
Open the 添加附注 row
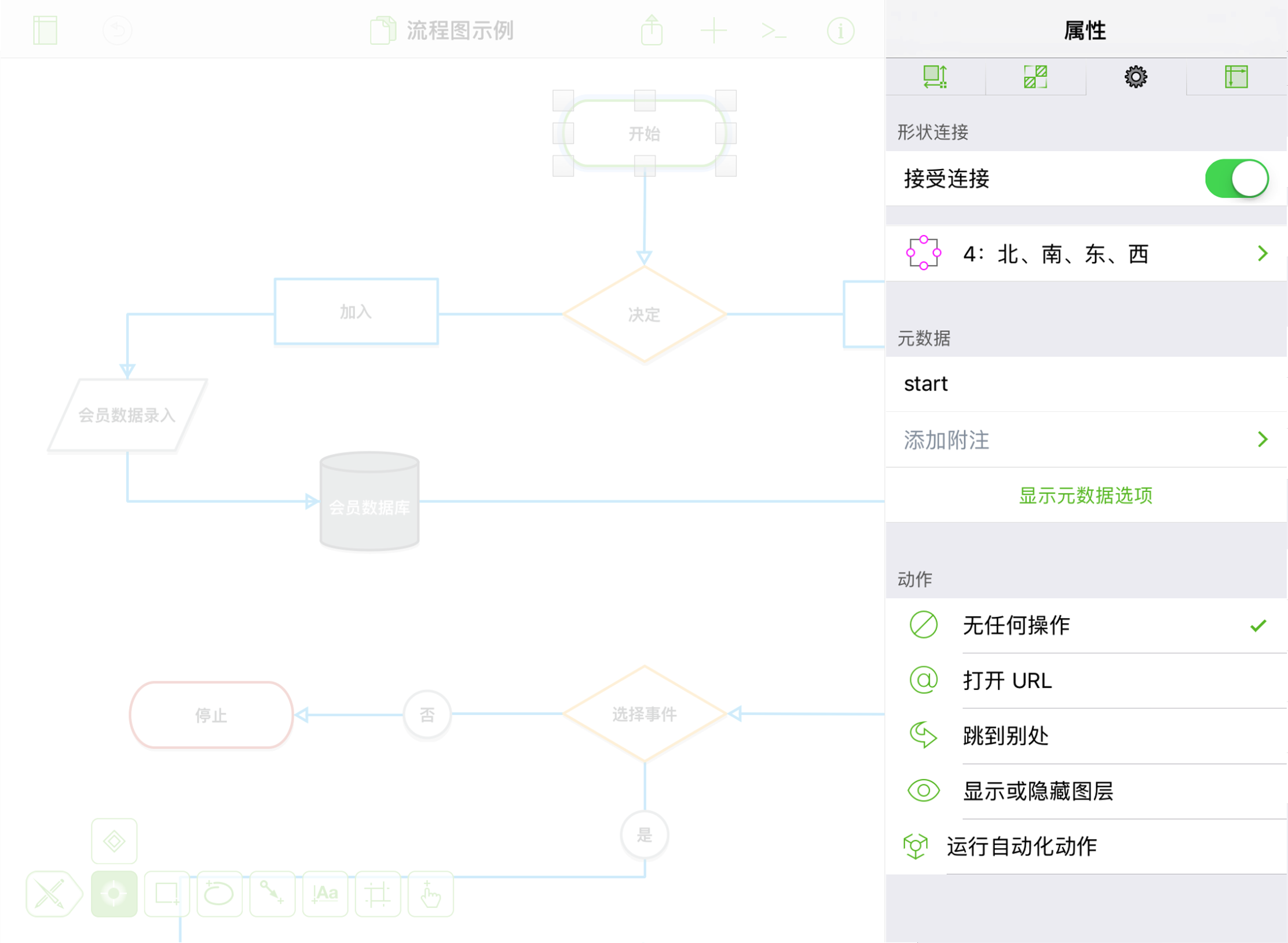(1086, 440)
